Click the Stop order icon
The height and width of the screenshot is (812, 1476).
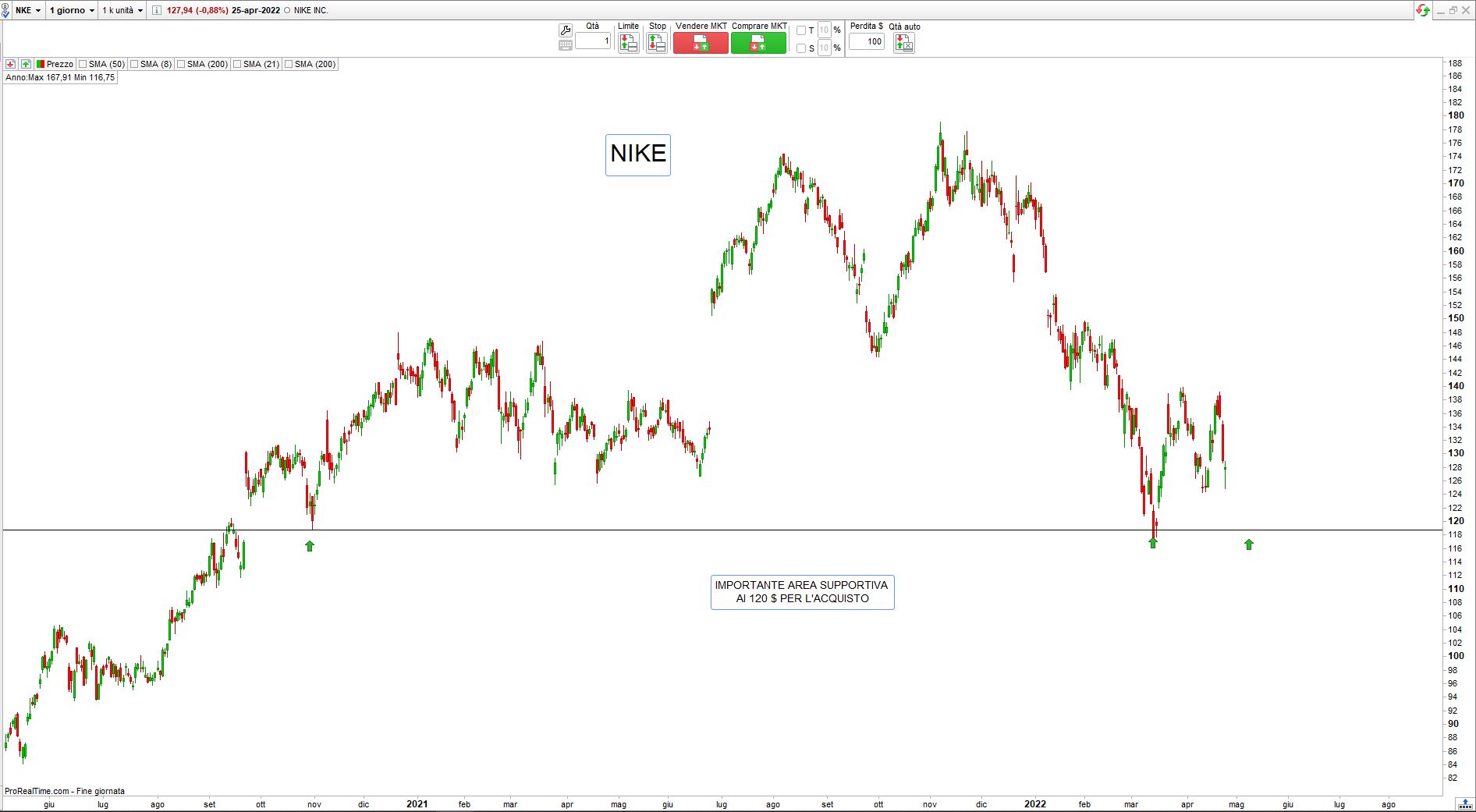coord(657,43)
